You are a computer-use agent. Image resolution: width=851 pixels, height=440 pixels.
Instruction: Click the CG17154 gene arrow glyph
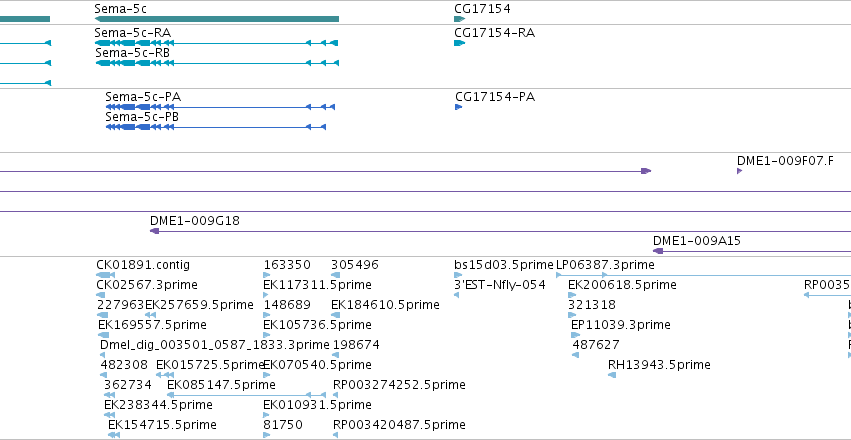(x=459, y=19)
